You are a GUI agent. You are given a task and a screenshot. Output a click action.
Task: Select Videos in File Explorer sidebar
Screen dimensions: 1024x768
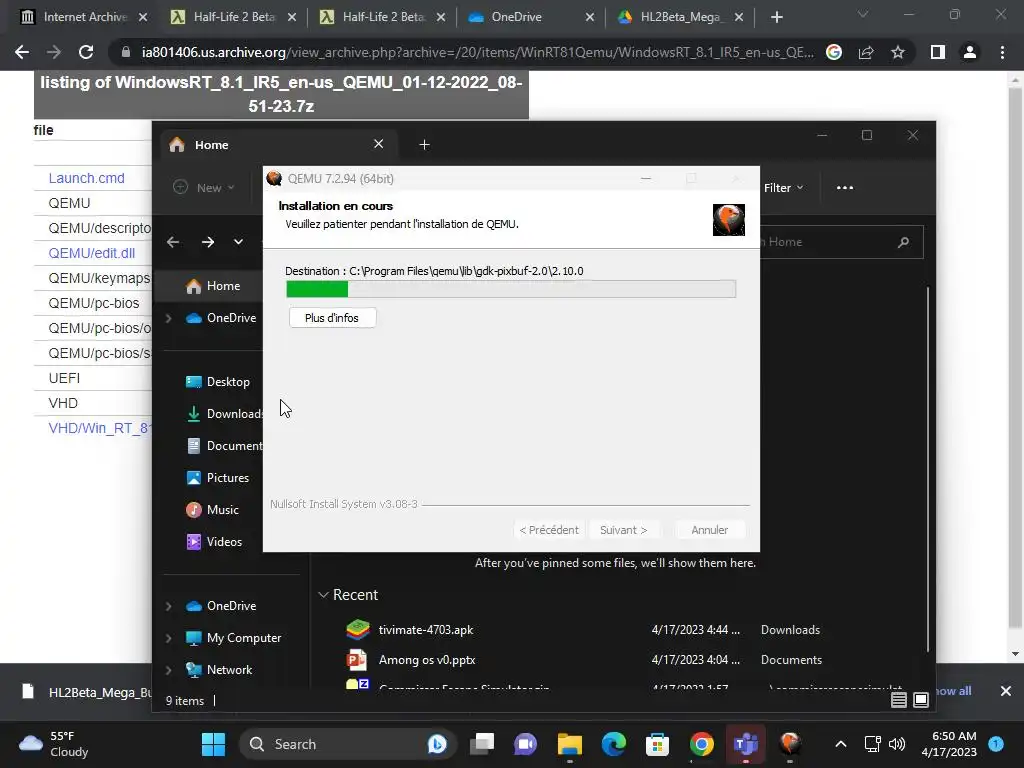coord(214,542)
